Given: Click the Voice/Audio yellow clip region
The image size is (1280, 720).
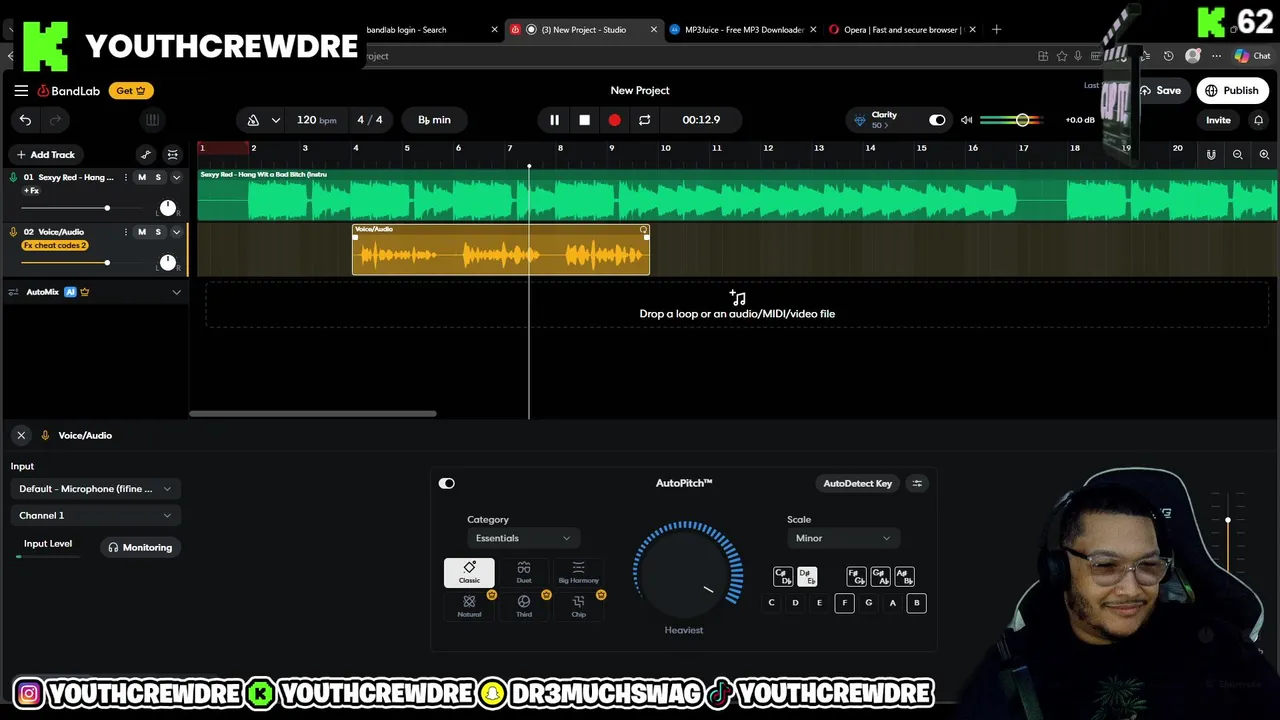Looking at the screenshot, I should click(x=501, y=250).
